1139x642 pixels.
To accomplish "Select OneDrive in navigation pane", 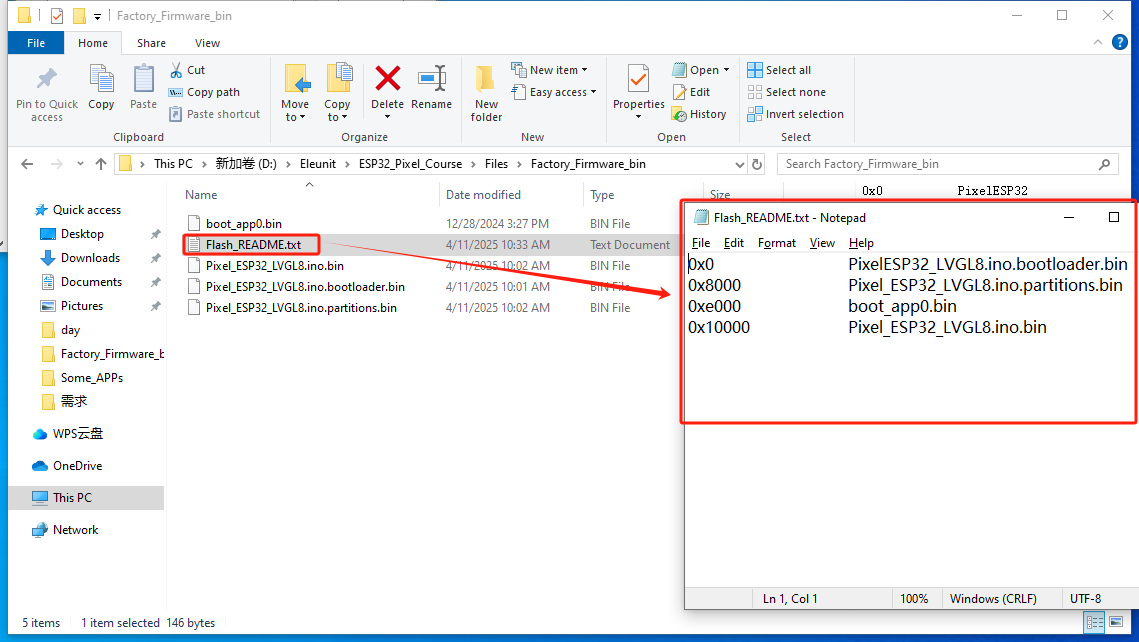I will click(77, 466).
